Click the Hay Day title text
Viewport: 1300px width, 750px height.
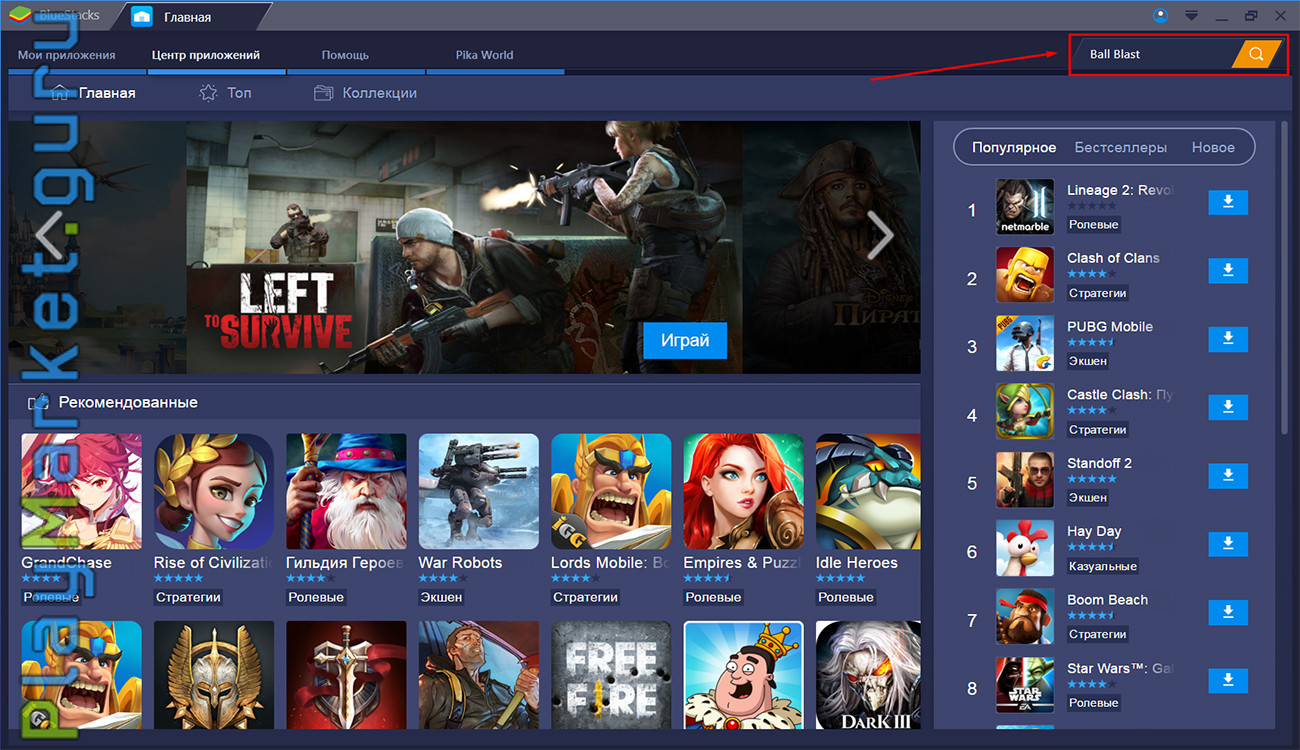click(1094, 531)
